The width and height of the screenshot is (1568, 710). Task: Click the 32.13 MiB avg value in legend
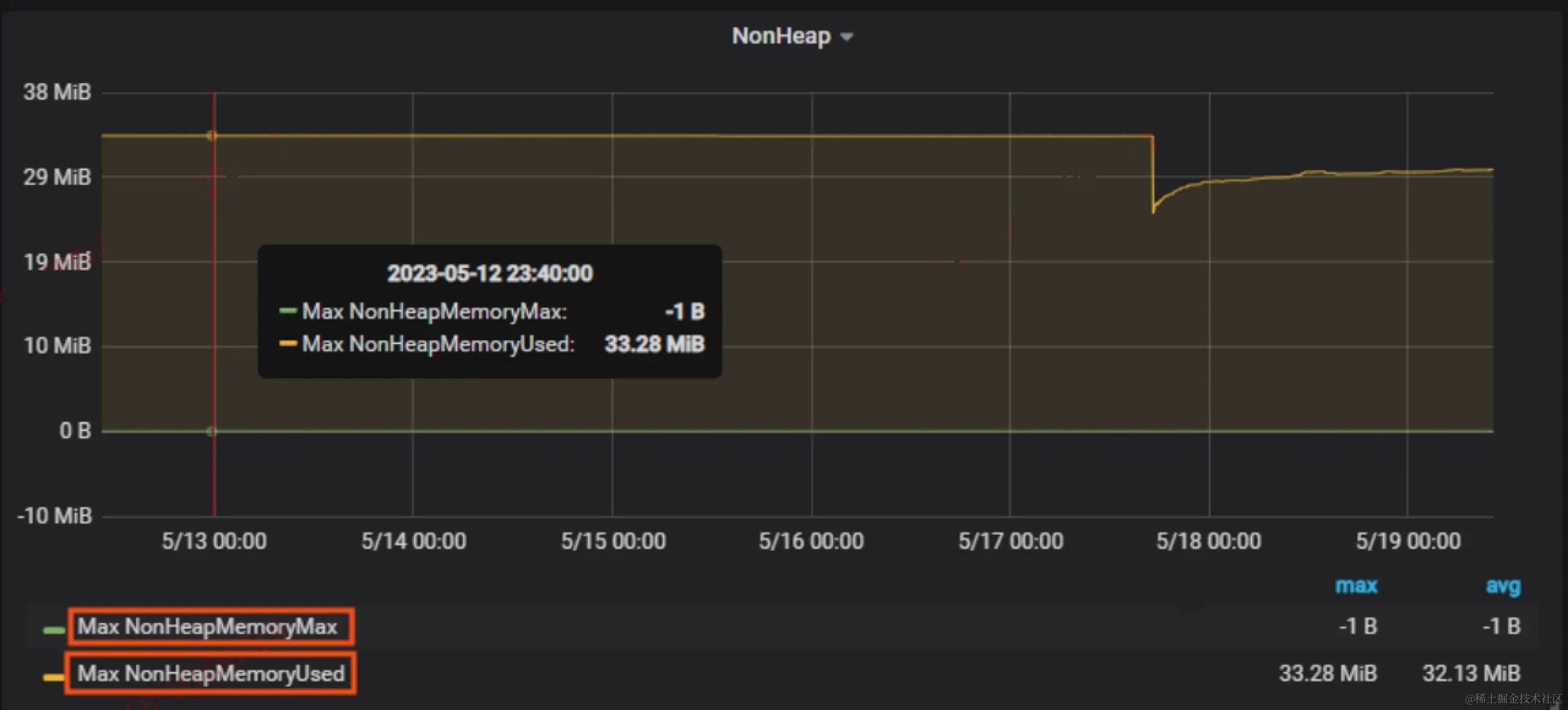point(1471,673)
